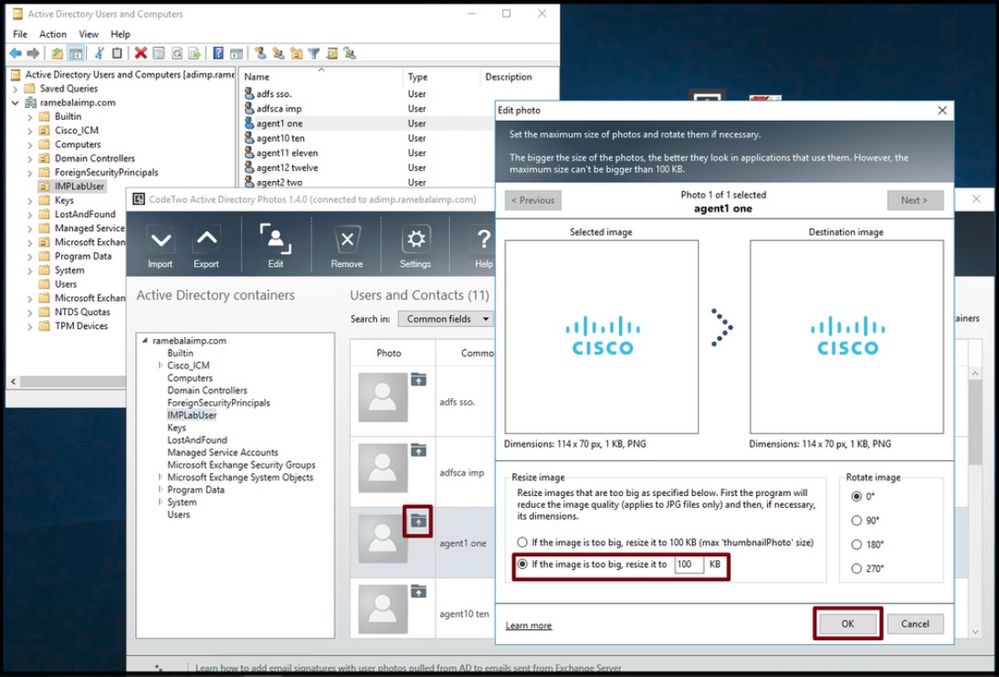
Task: Toggle the Show/Hide Console Tree icon
Action: pyautogui.click(x=75, y=53)
